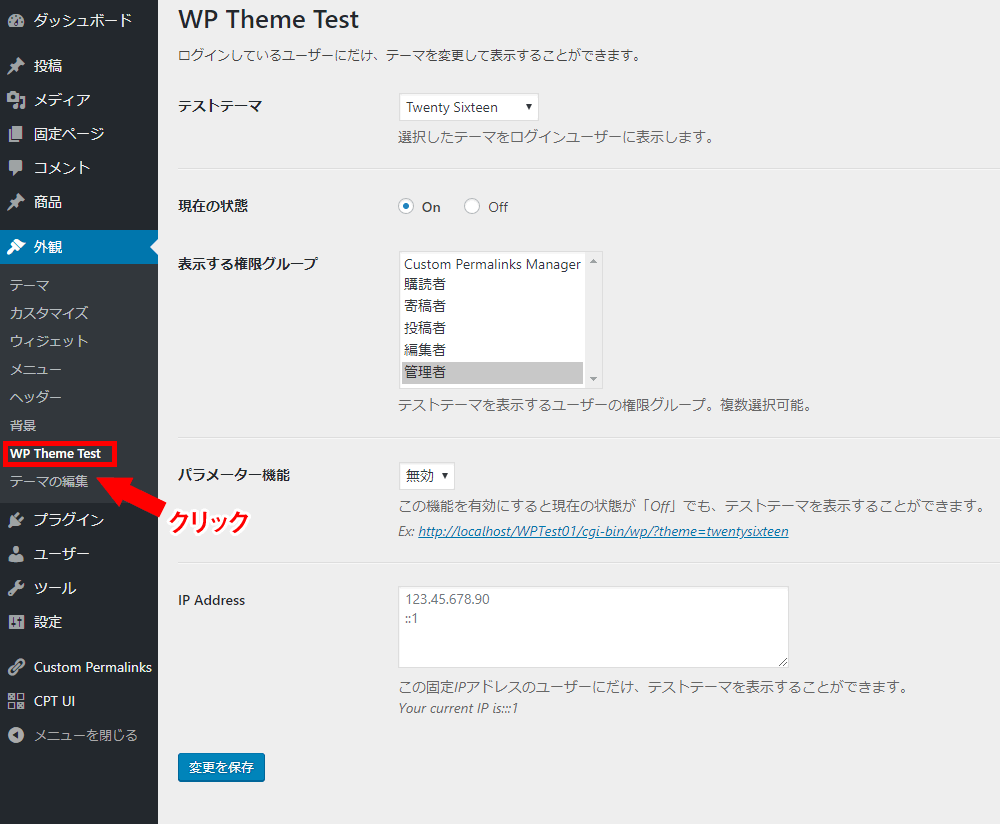Click the user icon beside ユーザー

point(16,554)
